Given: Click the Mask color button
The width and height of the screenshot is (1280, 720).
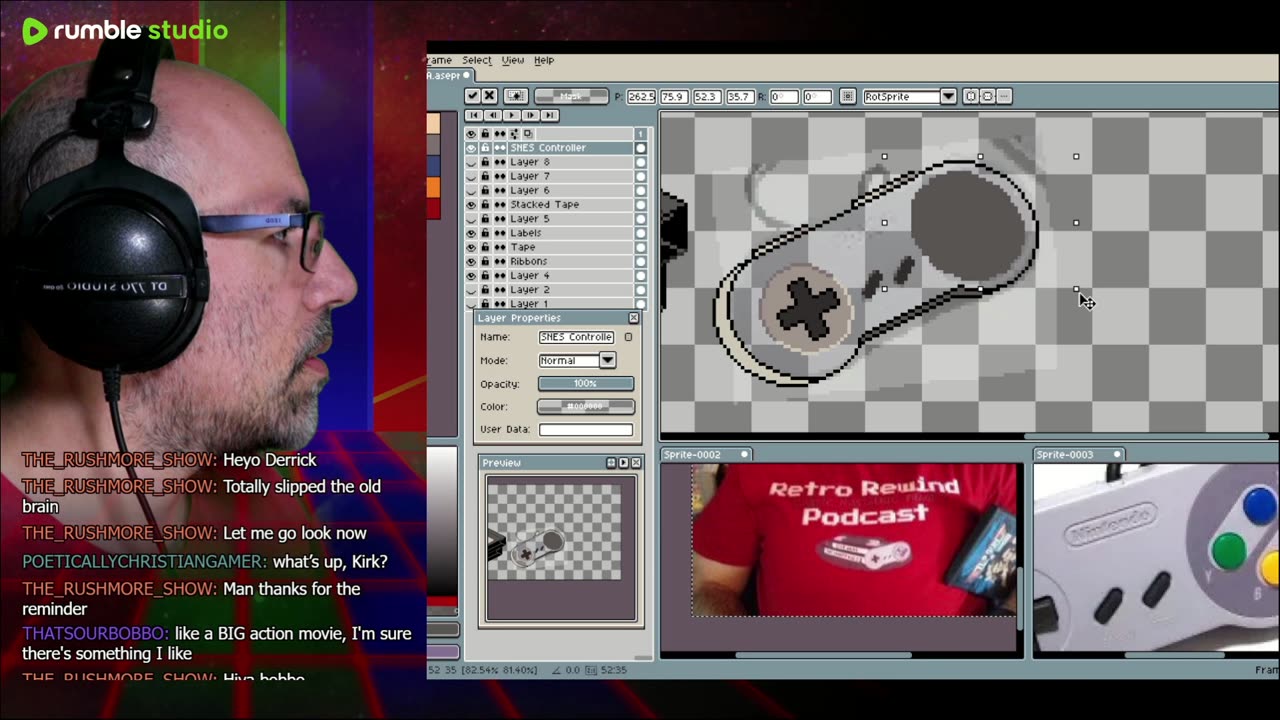Looking at the screenshot, I should (x=570, y=96).
